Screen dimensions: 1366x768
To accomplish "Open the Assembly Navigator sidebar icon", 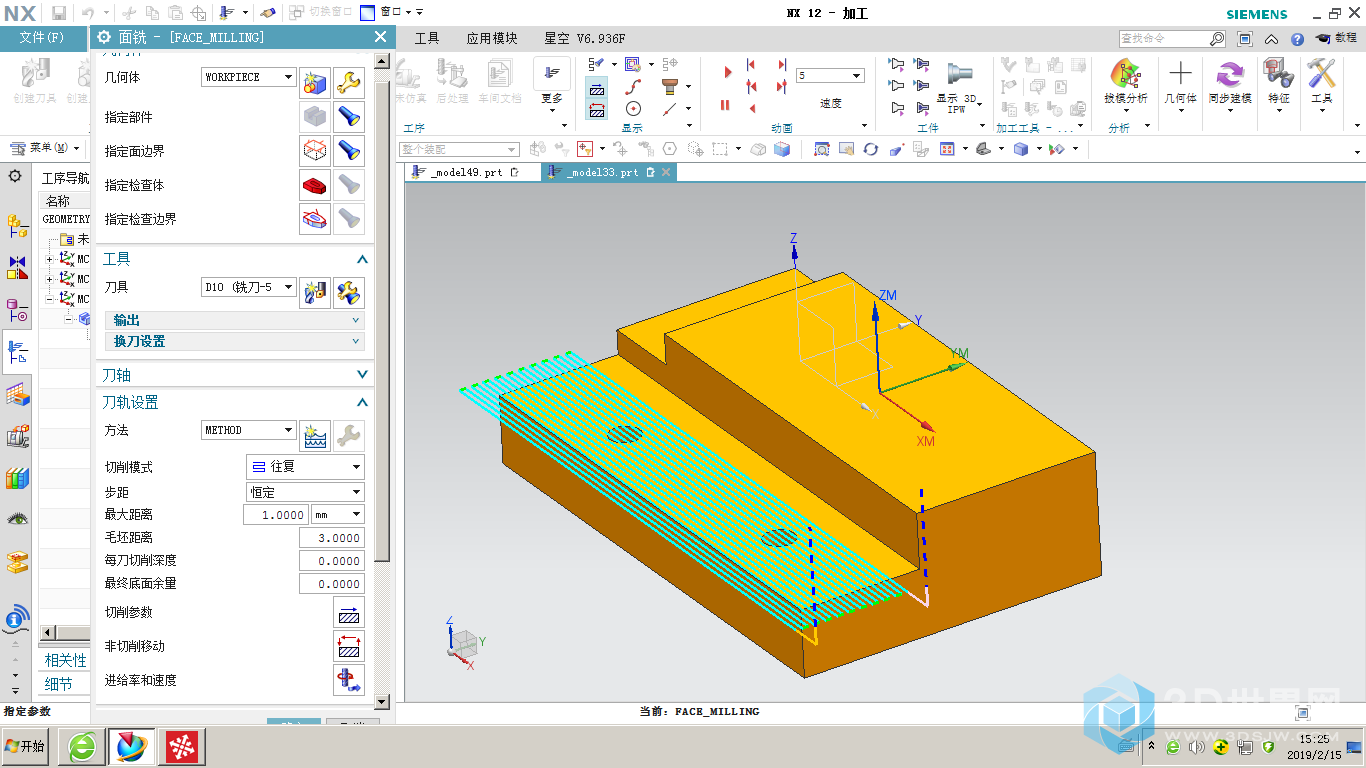I will [x=17, y=227].
